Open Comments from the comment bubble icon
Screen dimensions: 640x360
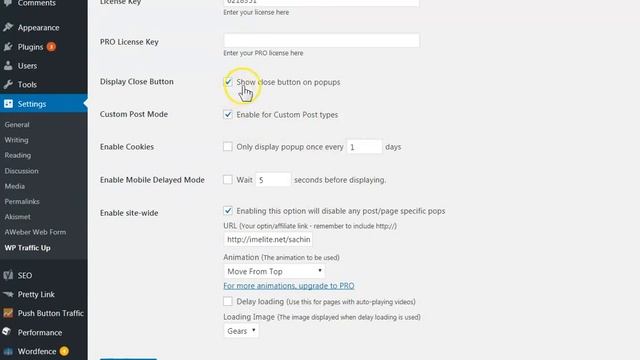click(8, 2)
